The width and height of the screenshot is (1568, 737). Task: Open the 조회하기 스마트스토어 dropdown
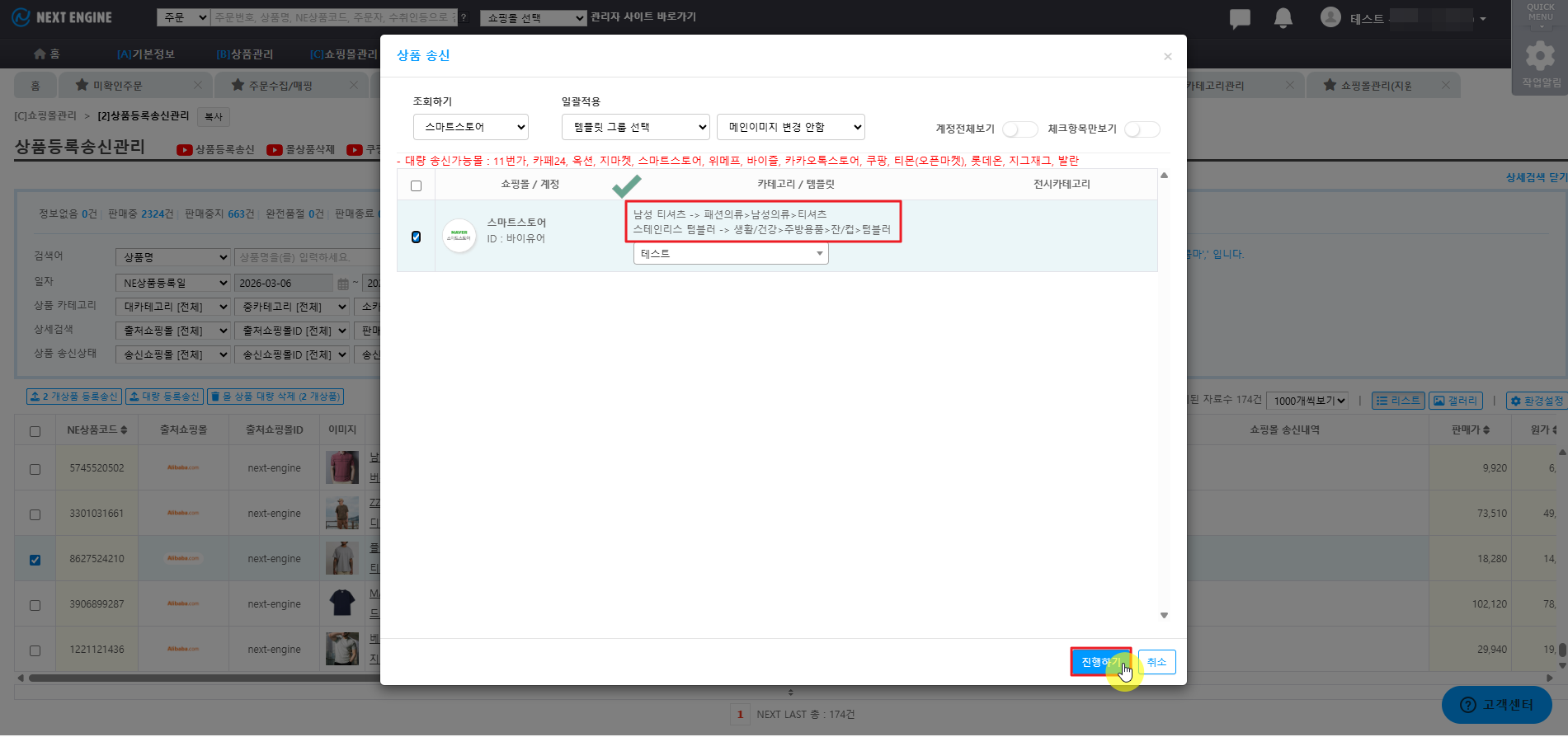point(471,127)
